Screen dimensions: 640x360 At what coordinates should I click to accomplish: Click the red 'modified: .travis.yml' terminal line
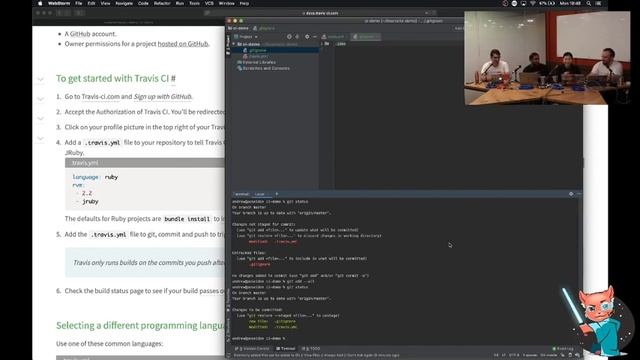tap(273, 241)
